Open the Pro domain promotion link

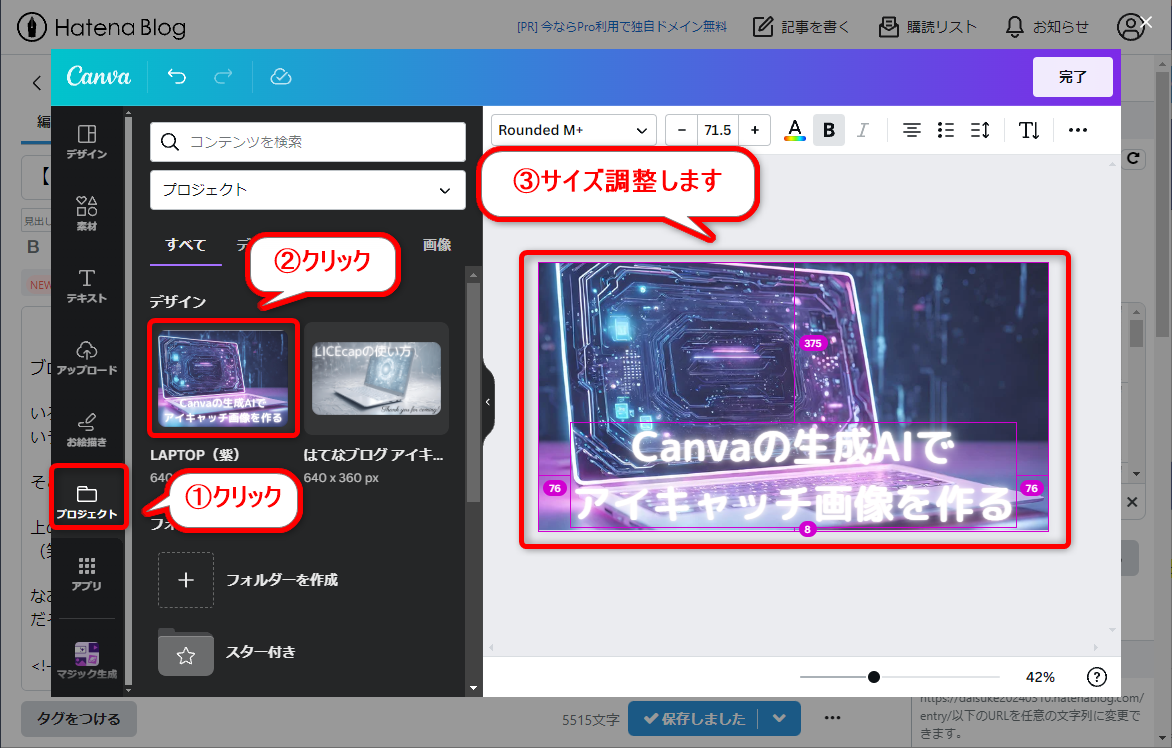621,27
